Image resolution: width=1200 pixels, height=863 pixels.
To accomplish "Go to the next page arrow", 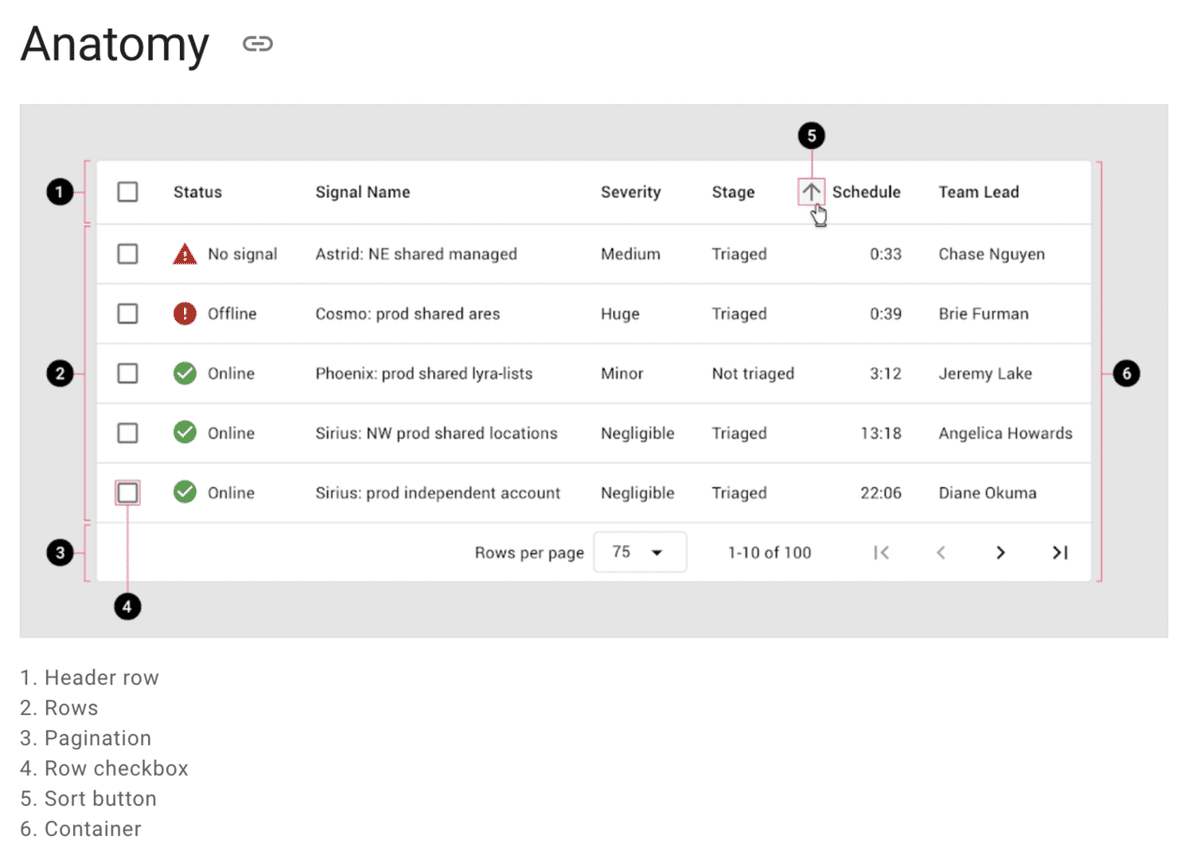I will 1000,552.
